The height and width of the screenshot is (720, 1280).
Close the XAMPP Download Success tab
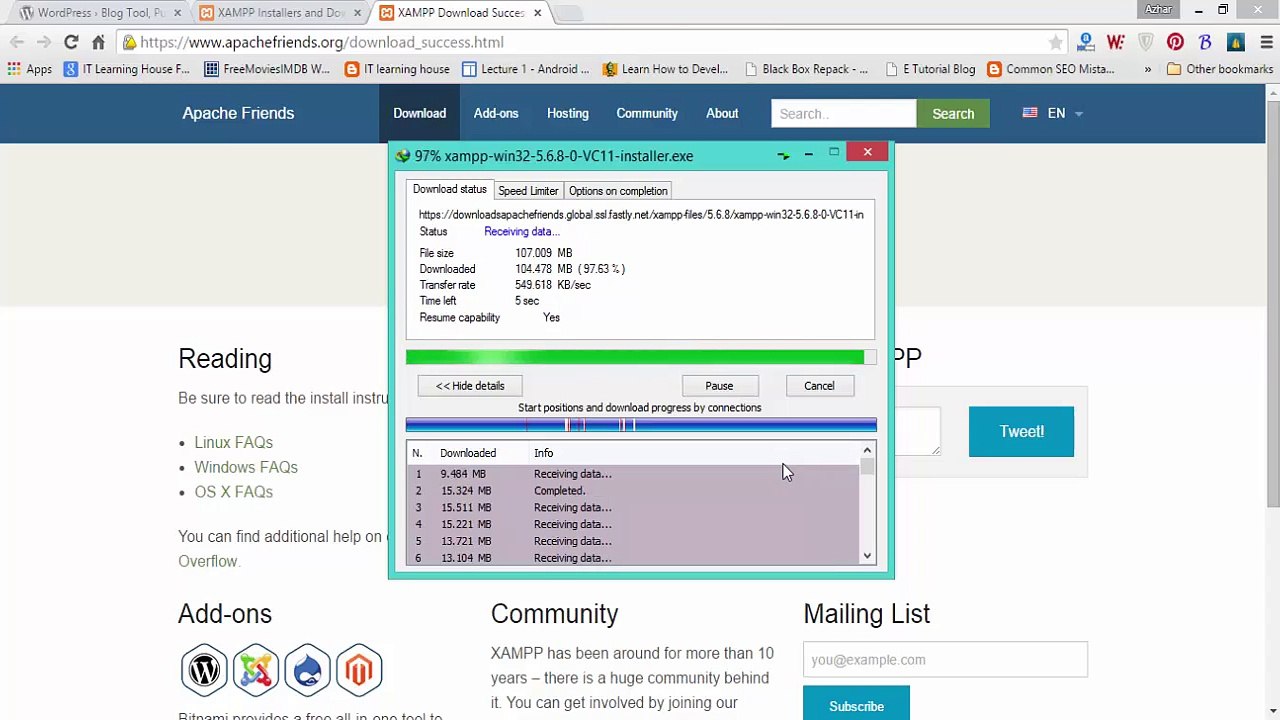[537, 13]
